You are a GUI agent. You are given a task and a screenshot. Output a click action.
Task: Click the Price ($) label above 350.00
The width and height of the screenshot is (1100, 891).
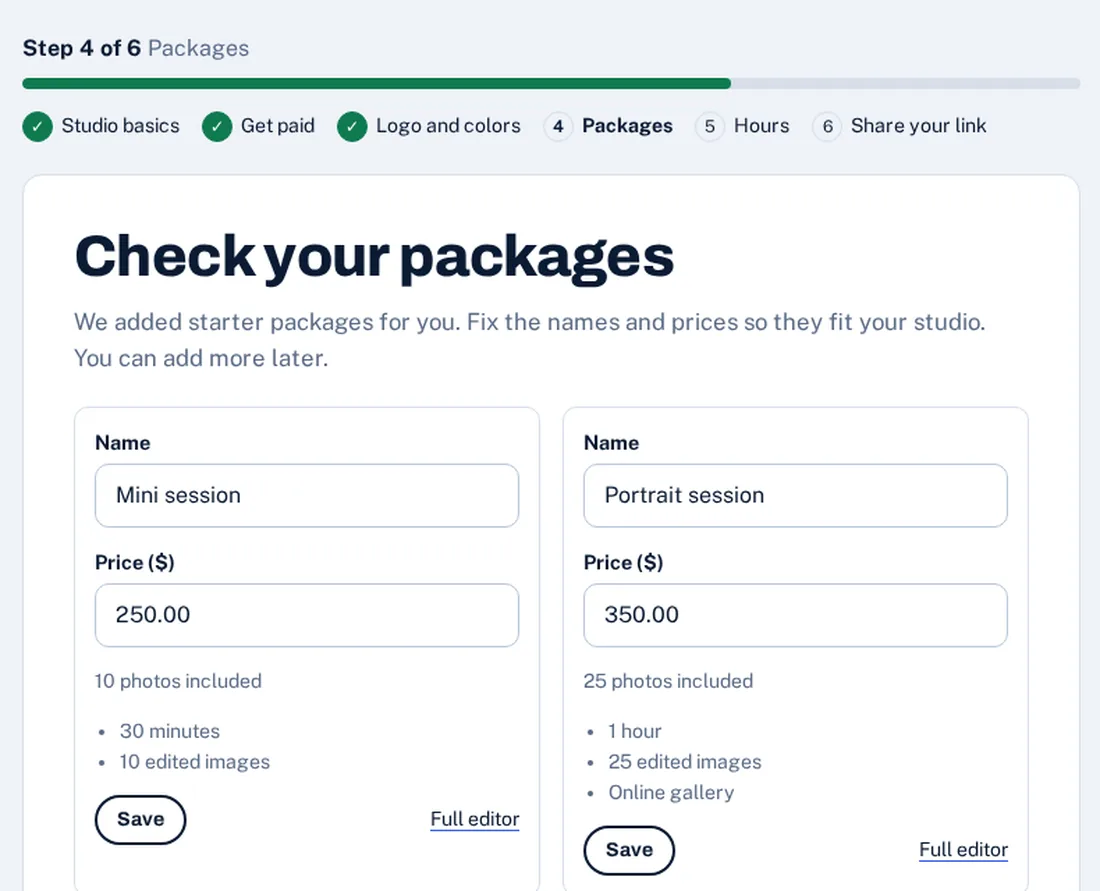pos(624,563)
